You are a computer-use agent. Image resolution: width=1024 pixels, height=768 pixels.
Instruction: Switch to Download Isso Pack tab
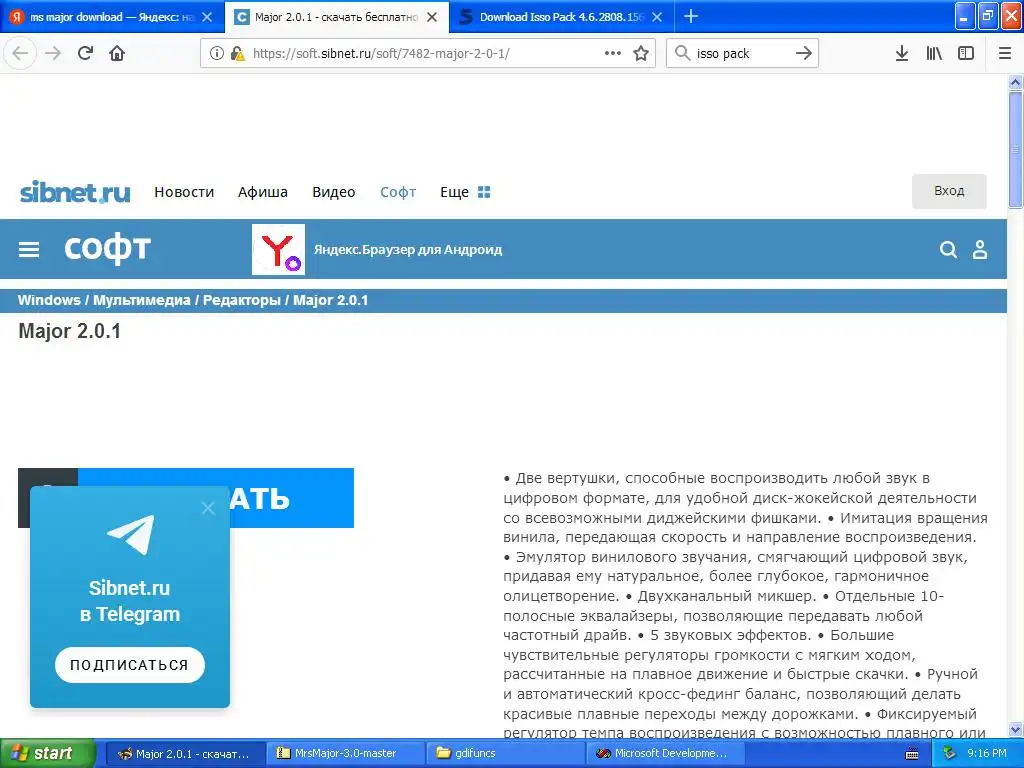[562, 17]
